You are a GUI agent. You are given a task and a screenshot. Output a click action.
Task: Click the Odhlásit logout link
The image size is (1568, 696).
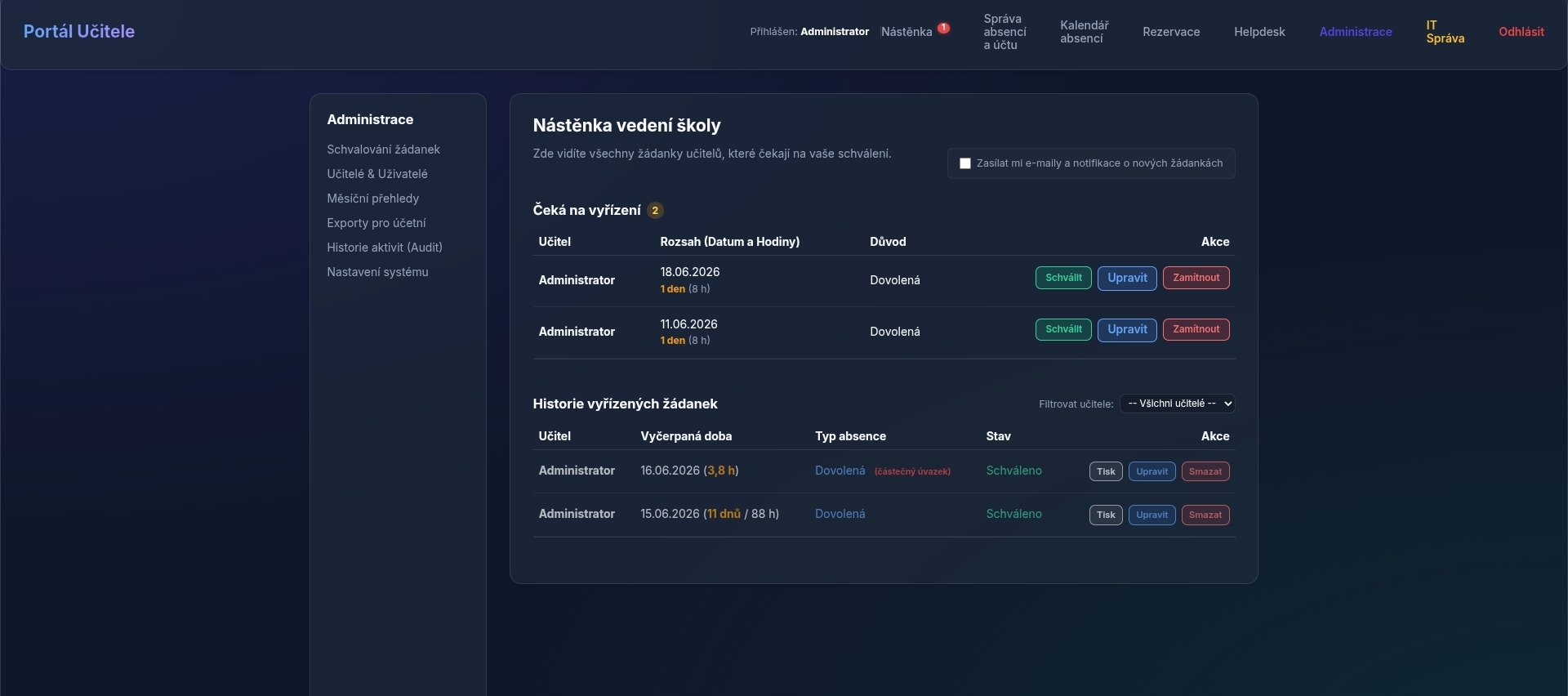coord(1521,32)
